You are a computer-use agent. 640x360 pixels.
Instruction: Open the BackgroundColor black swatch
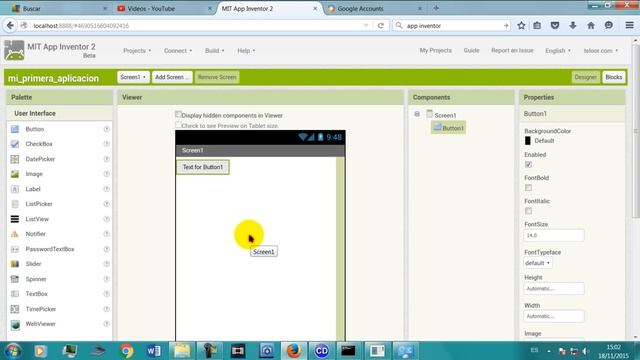528,141
